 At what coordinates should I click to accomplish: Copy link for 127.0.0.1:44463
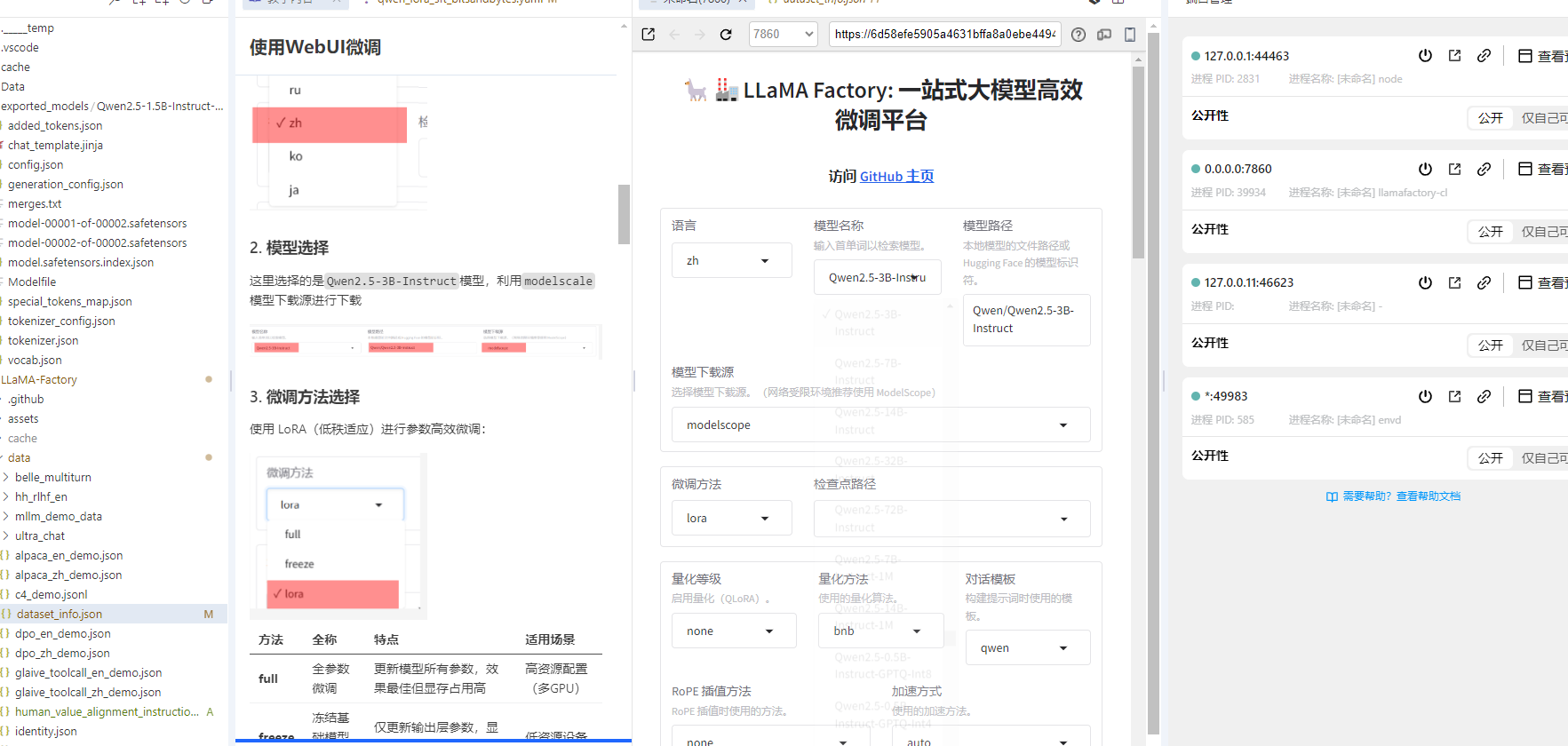tap(1484, 55)
